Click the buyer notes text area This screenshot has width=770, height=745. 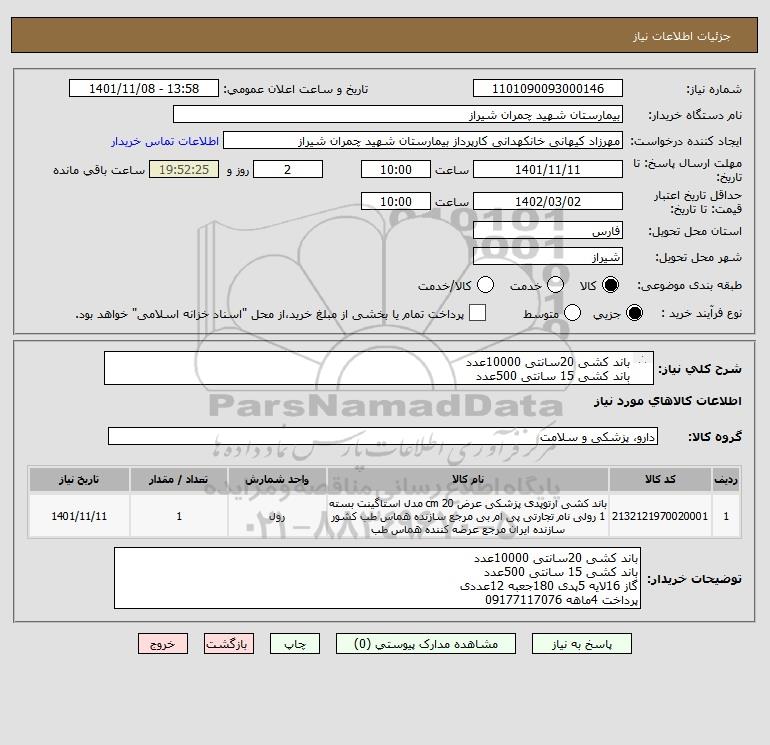pos(377,579)
